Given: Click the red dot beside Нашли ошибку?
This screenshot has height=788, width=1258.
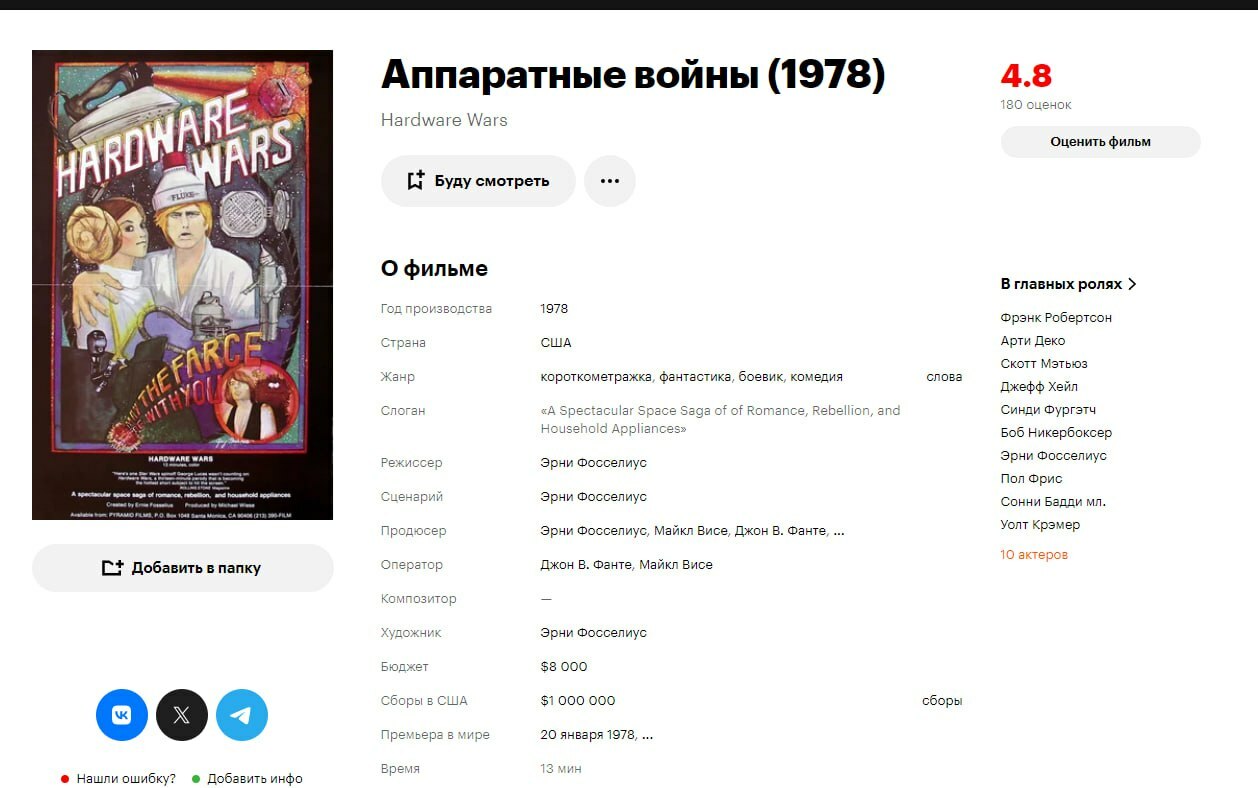Looking at the screenshot, I should 65,779.
